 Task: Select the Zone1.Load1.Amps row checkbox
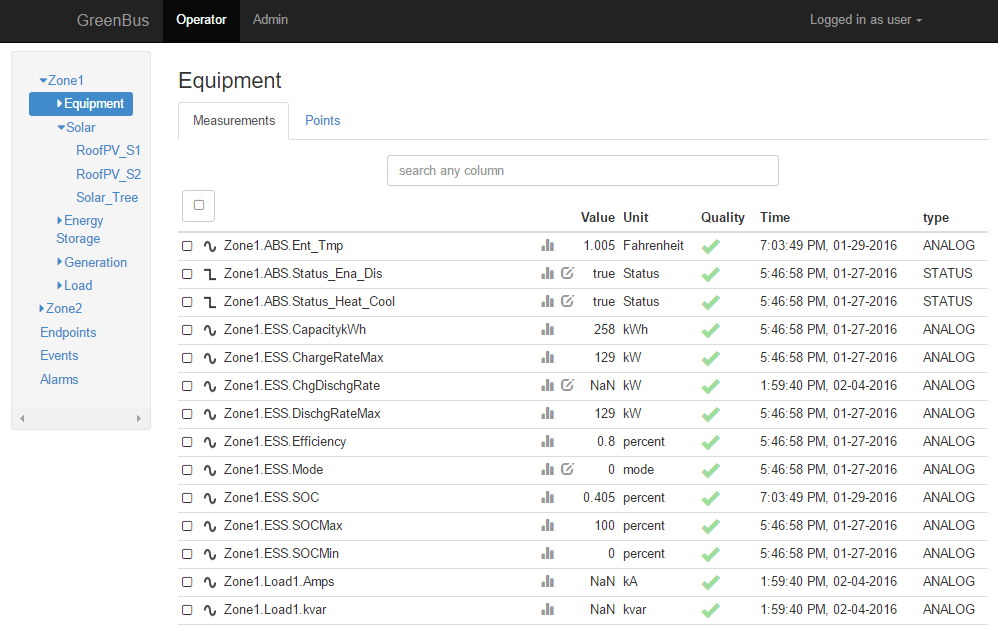(x=187, y=583)
